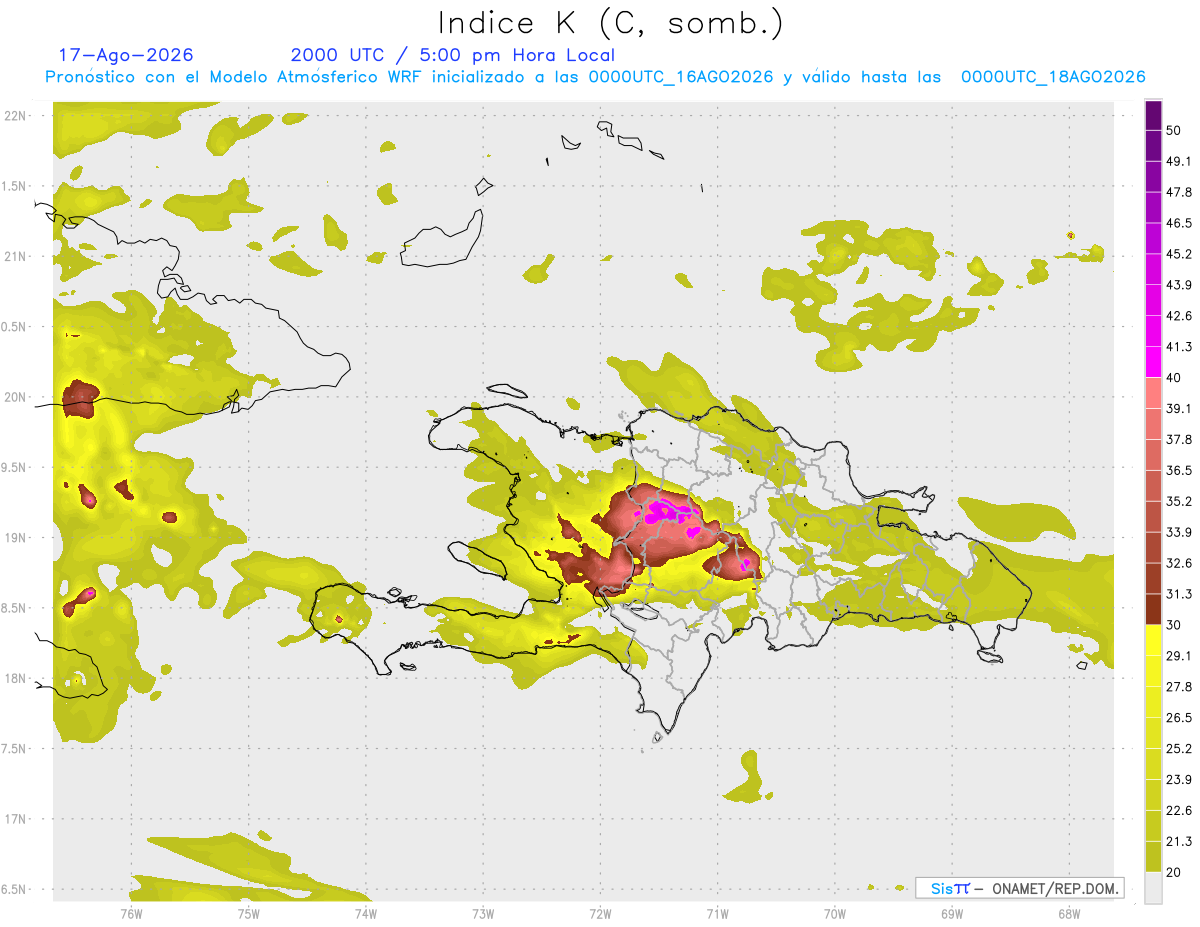This screenshot has height=927, width=1200.
Task: Click the "20N" latitude label
Action: 16,397
